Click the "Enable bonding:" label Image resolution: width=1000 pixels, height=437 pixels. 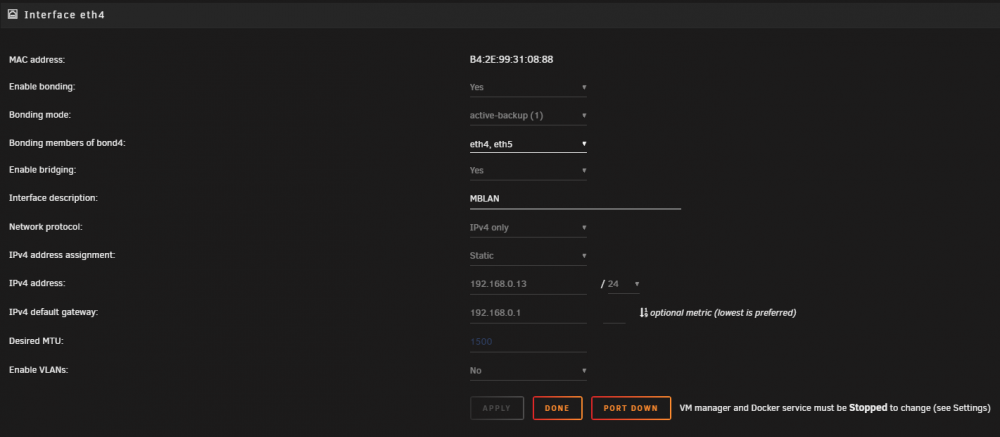(x=42, y=87)
